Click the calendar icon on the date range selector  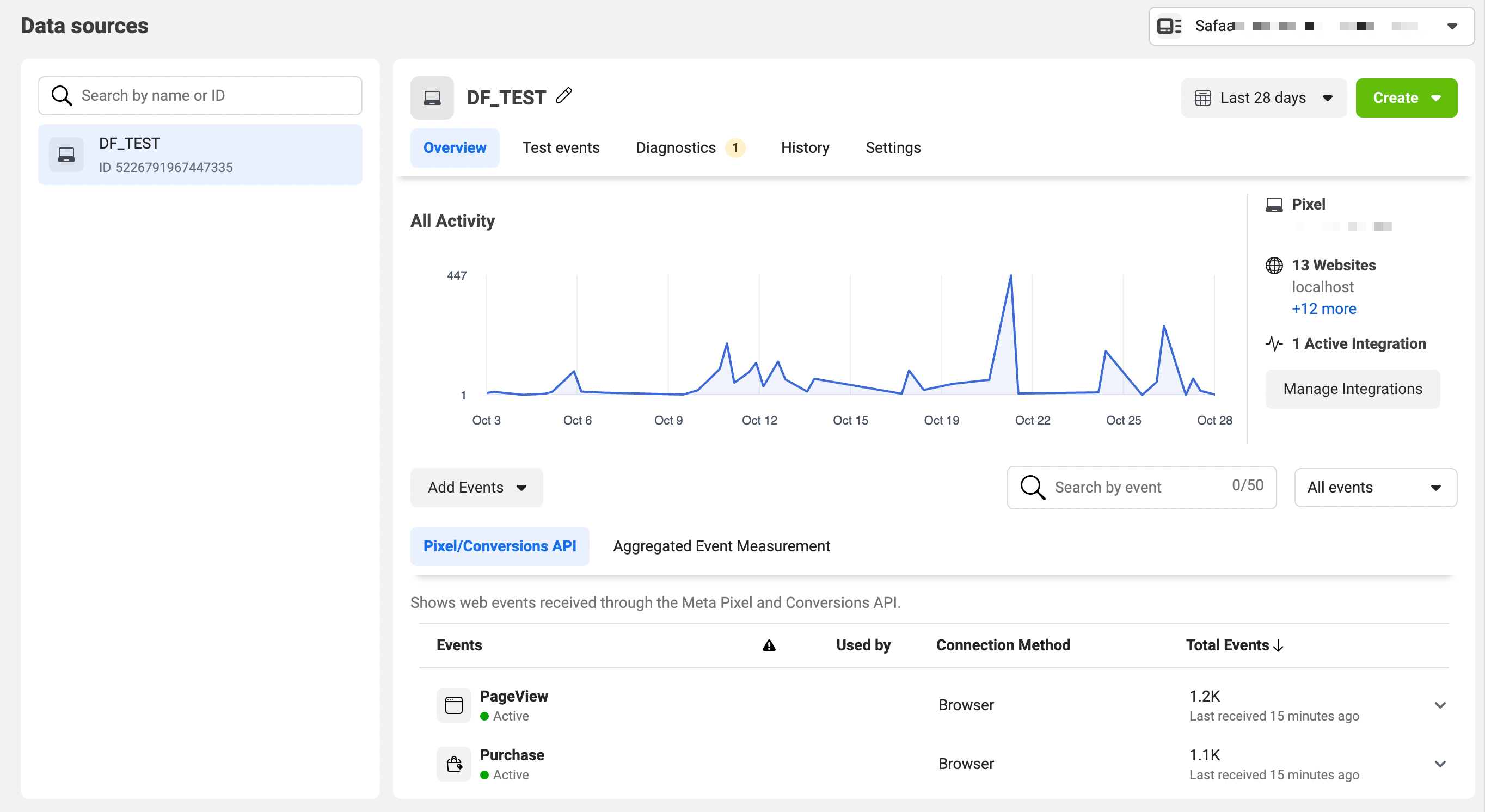pos(1202,98)
